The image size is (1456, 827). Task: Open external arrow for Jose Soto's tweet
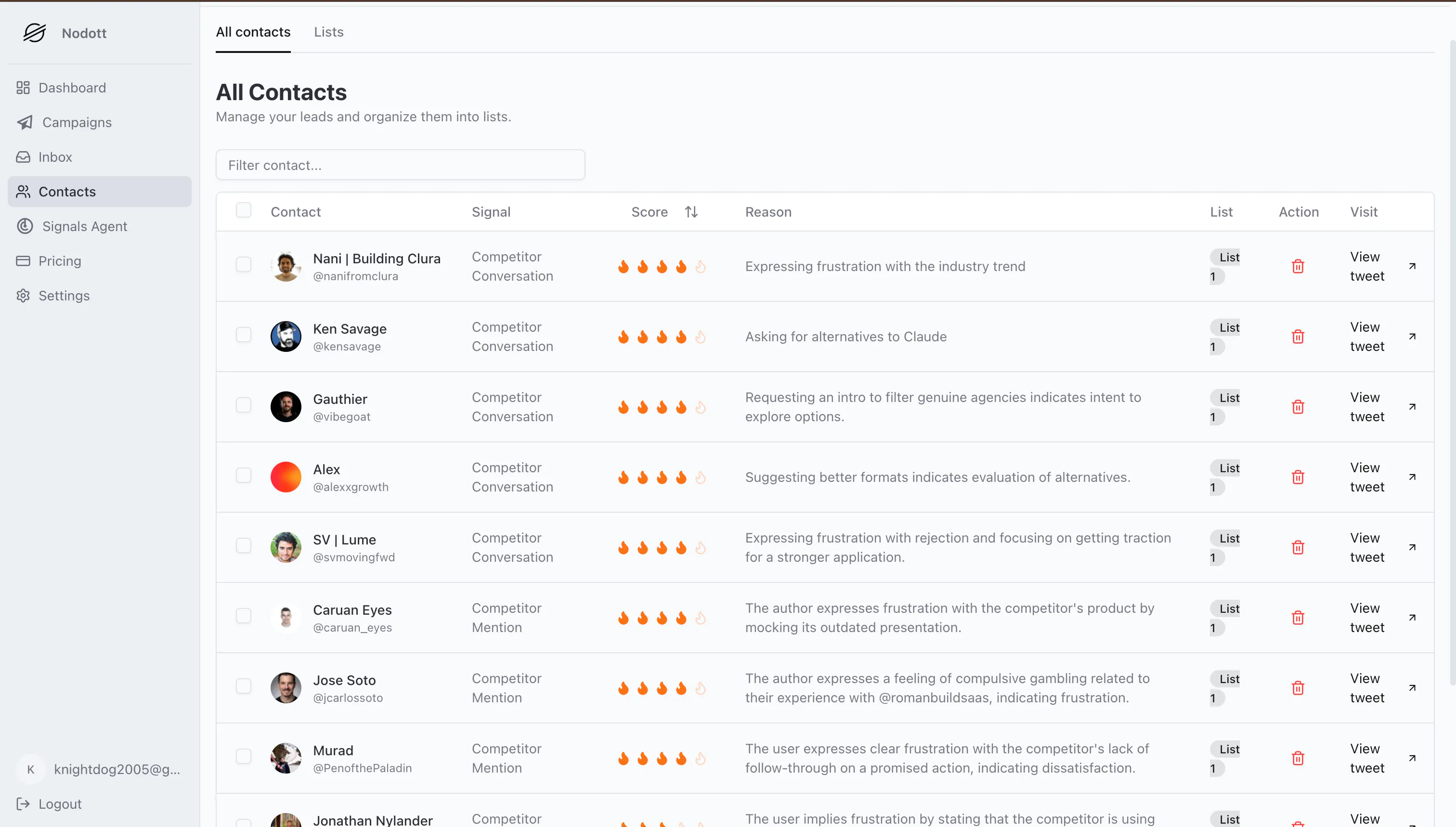pyautogui.click(x=1412, y=688)
